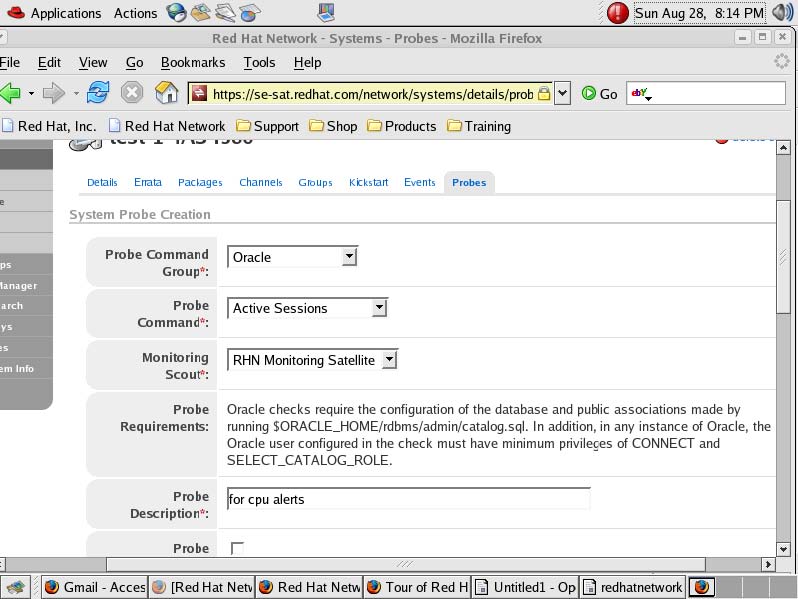Switch to redhatnetwork taskbar window
Screen dimensions: 798x599
(633, 587)
